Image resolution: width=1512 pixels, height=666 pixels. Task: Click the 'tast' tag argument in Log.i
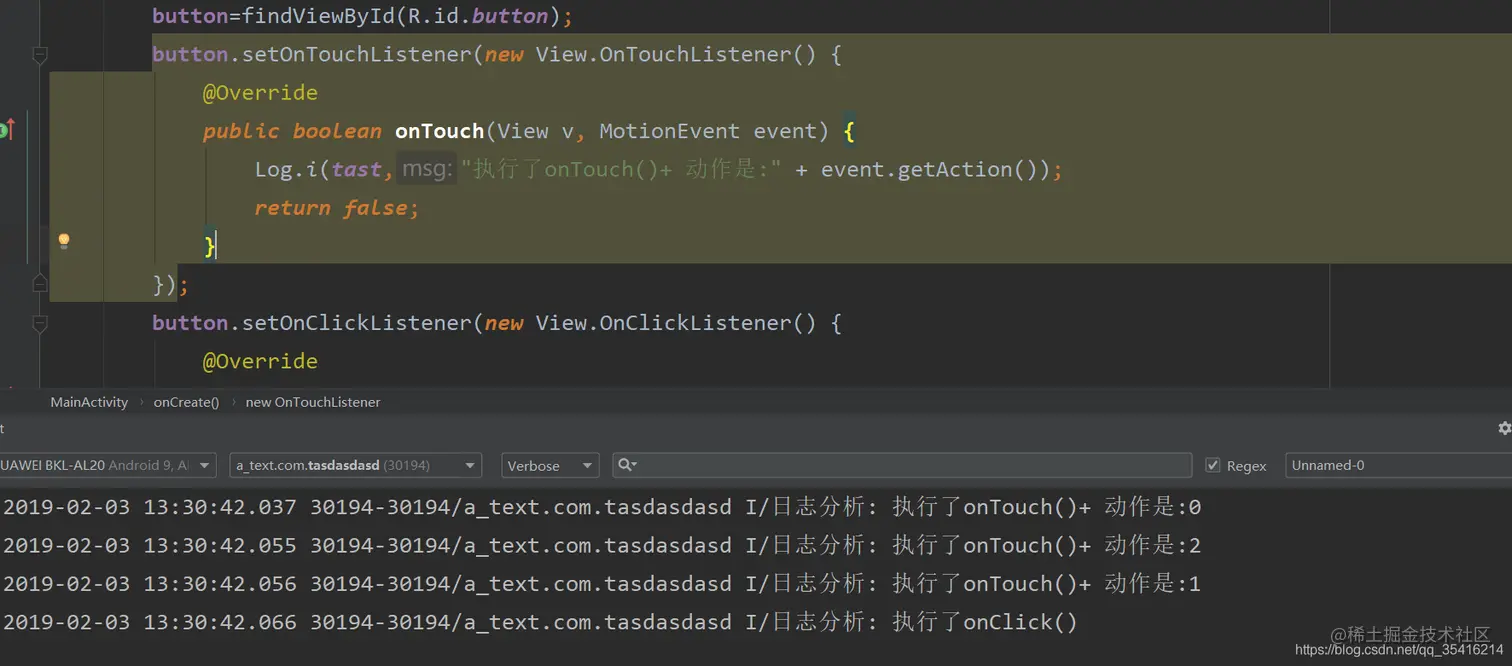tap(357, 169)
